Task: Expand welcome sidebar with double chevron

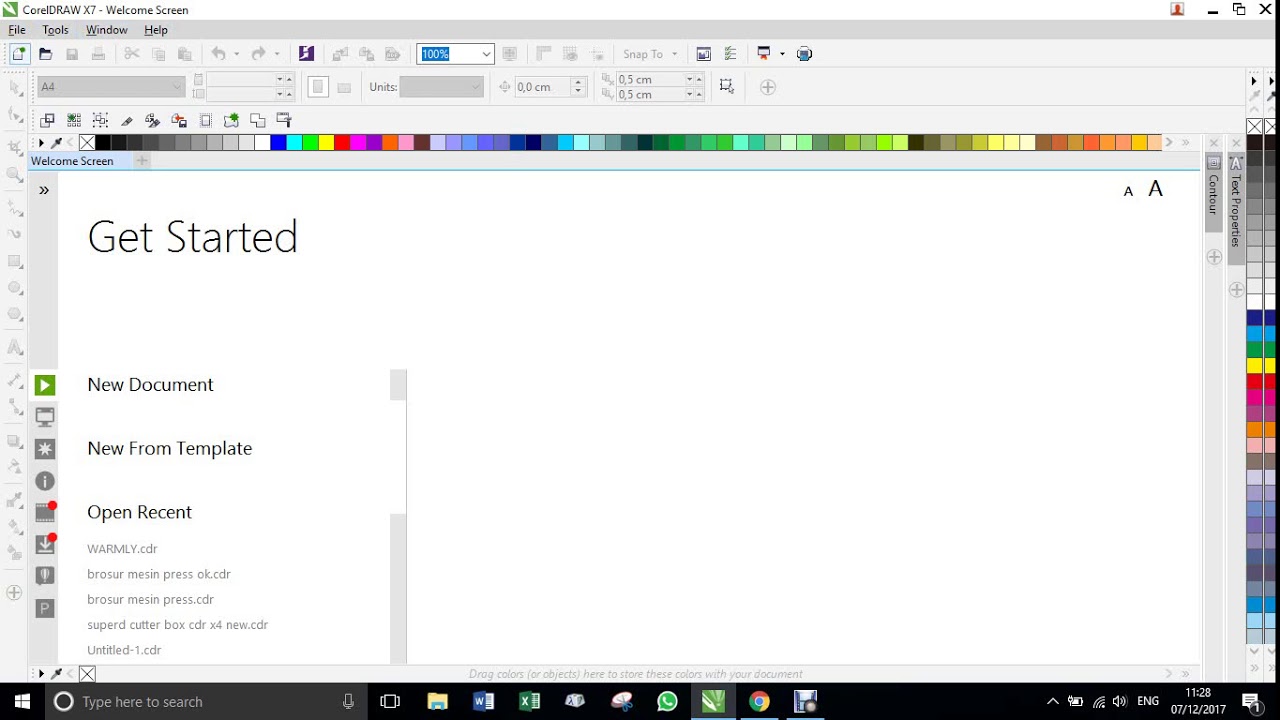Action: point(44,190)
